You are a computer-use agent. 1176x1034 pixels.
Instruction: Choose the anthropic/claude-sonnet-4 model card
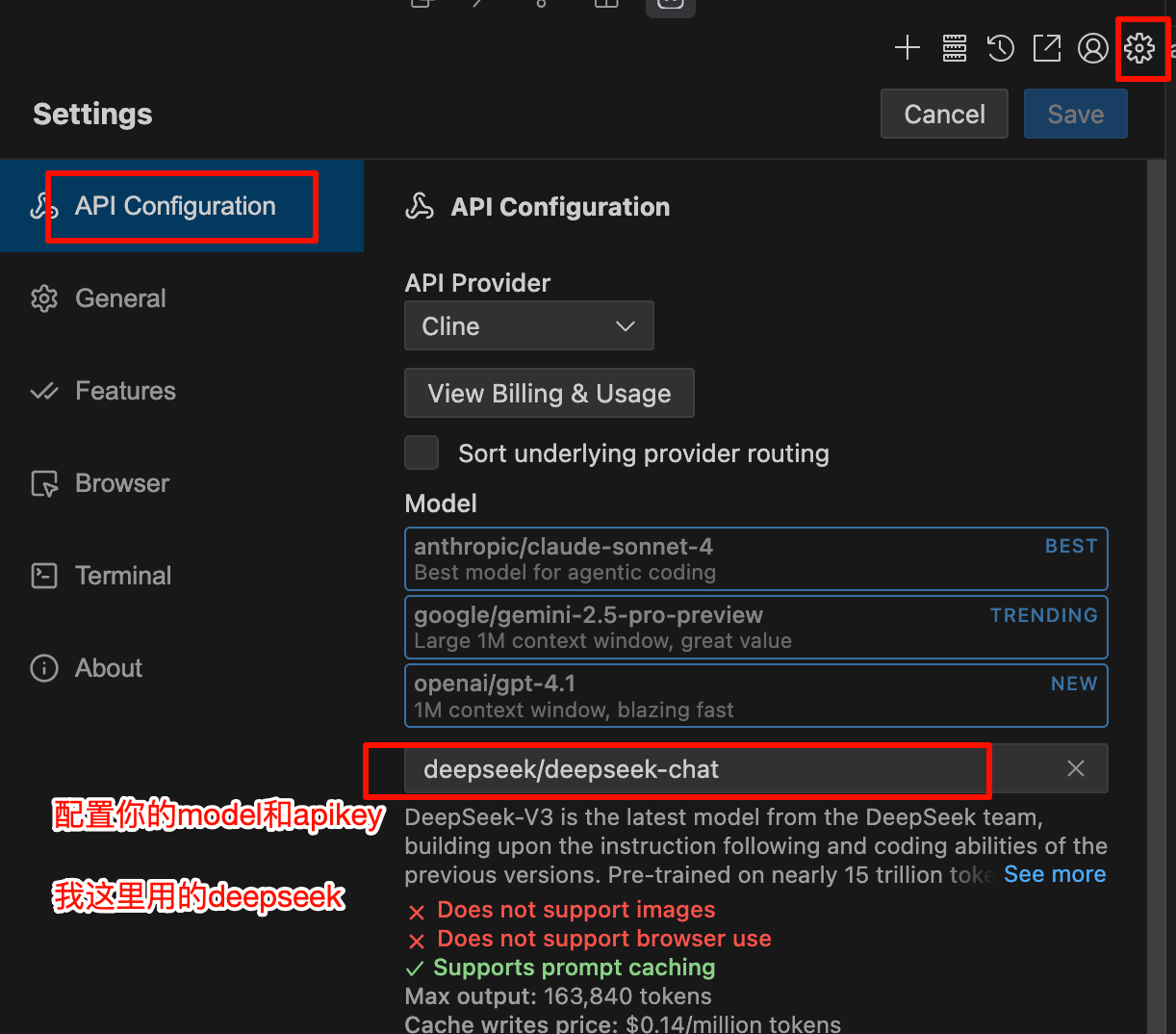pyautogui.click(x=756, y=558)
